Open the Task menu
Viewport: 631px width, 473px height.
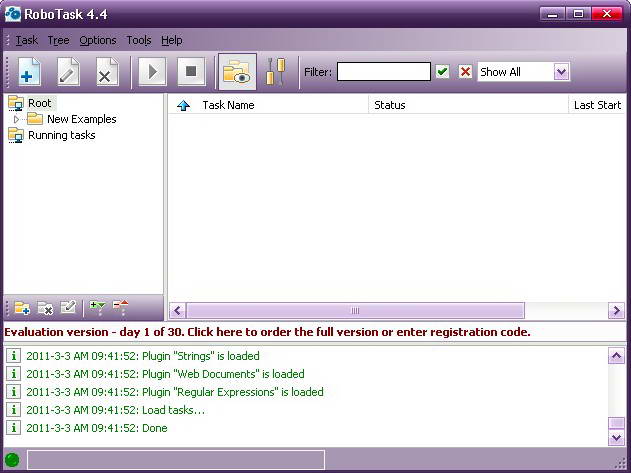pos(27,40)
